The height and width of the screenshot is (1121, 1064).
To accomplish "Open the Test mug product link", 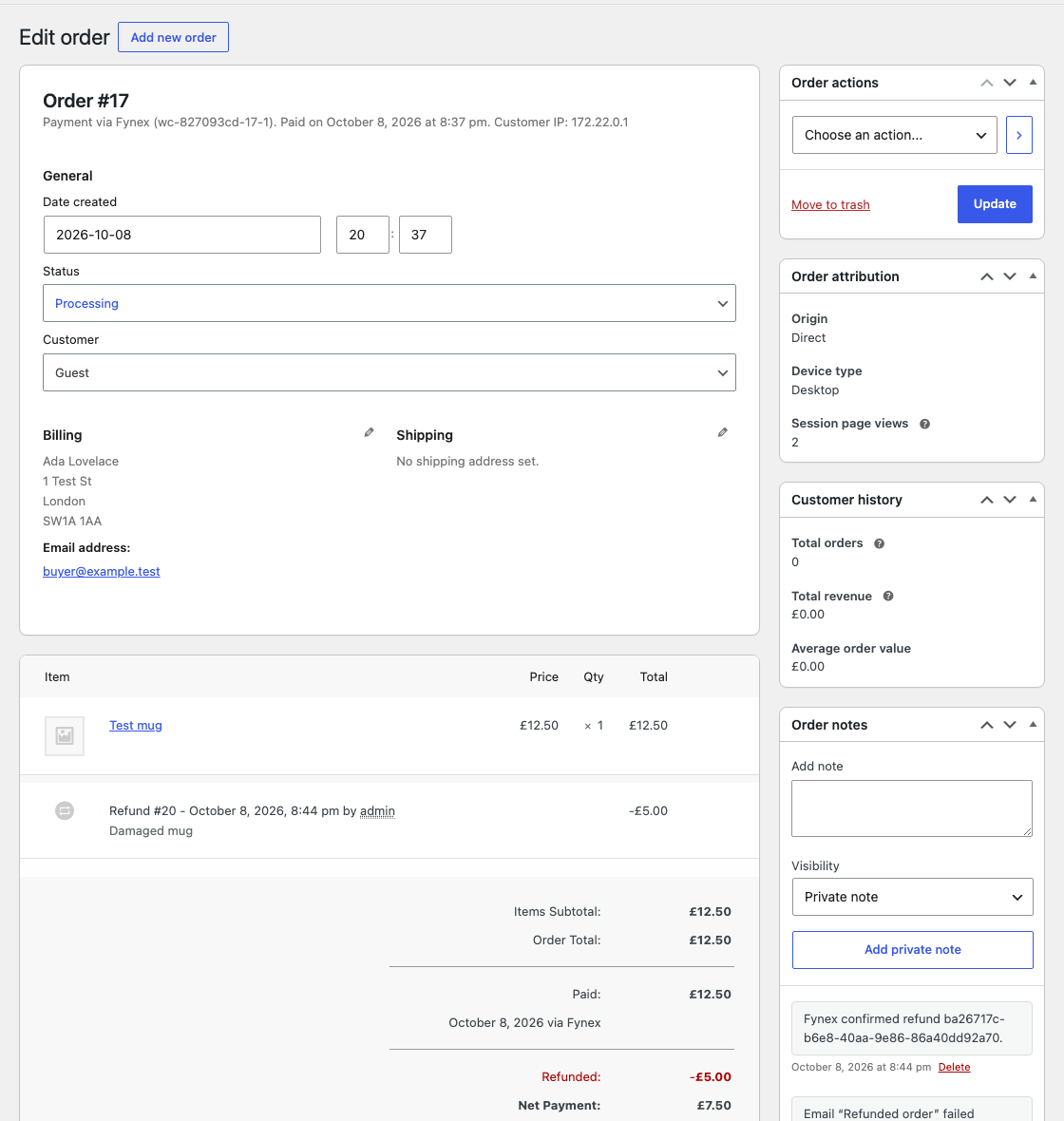I will point(136,725).
